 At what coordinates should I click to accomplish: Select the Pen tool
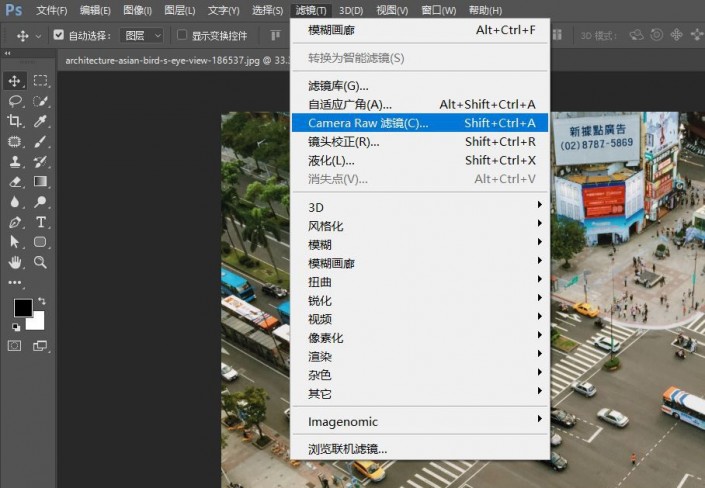click(x=14, y=222)
